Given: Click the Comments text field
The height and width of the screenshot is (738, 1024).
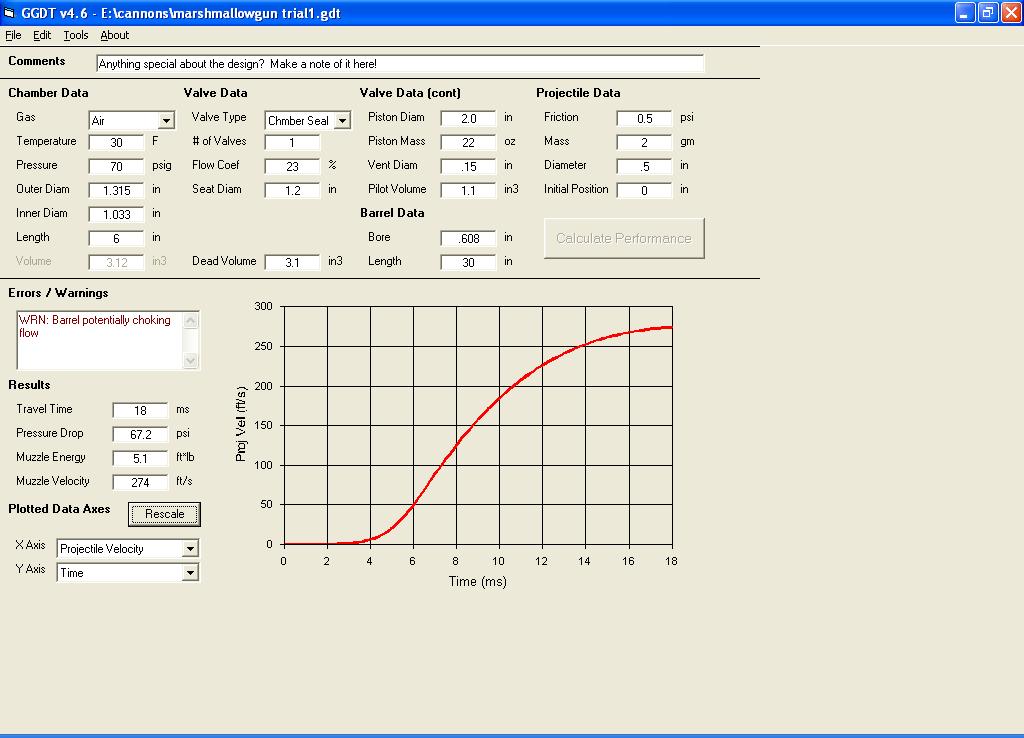Looking at the screenshot, I should coord(400,64).
